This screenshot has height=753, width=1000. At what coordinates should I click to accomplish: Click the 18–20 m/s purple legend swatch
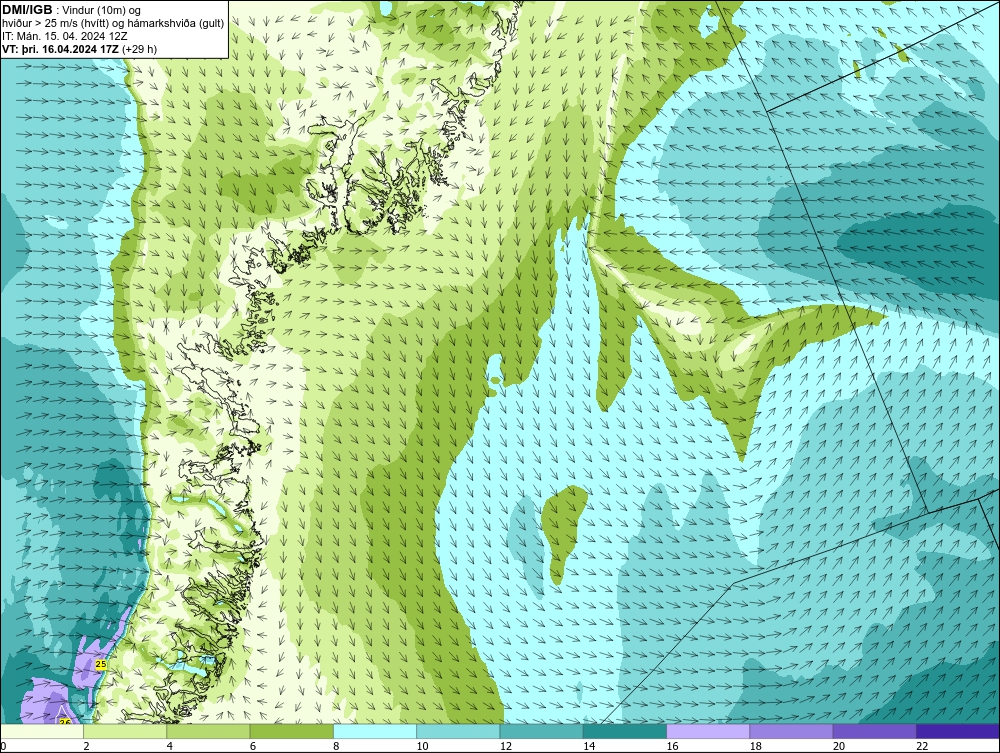791,731
